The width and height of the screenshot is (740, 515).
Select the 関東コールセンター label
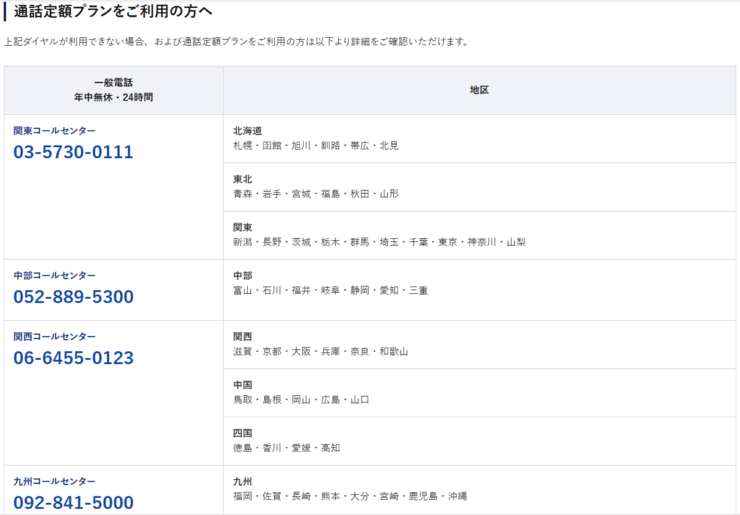pos(55,131)
